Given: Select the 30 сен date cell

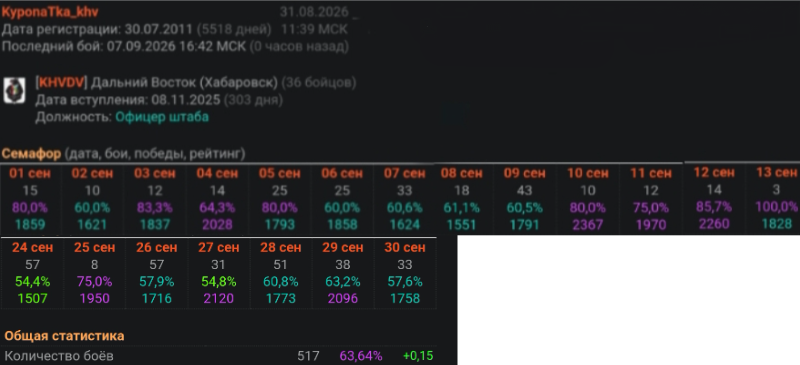Looking at the screenshot, I should 405,248.
